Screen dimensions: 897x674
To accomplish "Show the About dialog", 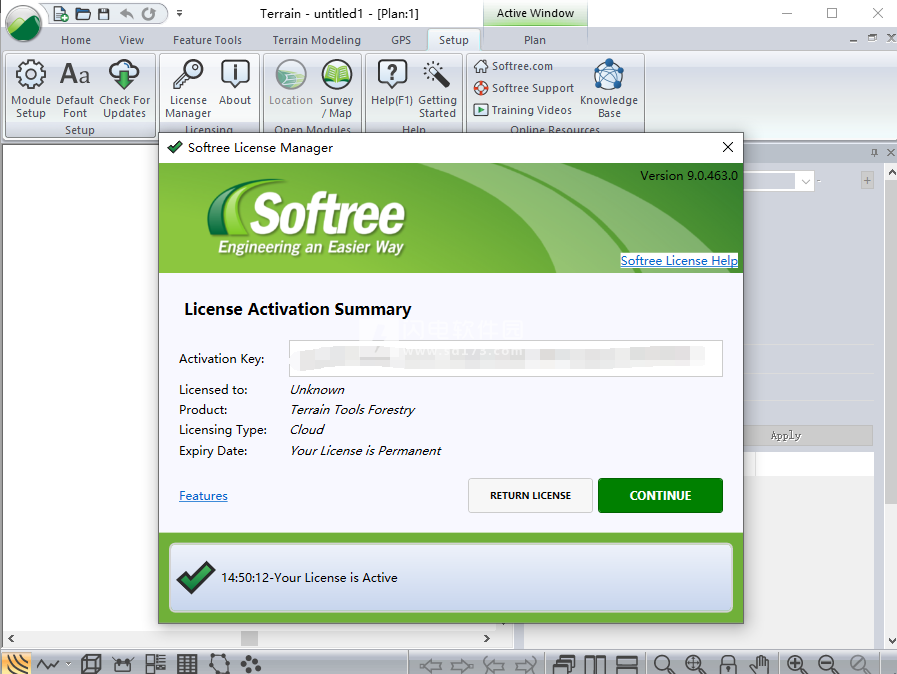I will 235,83.
